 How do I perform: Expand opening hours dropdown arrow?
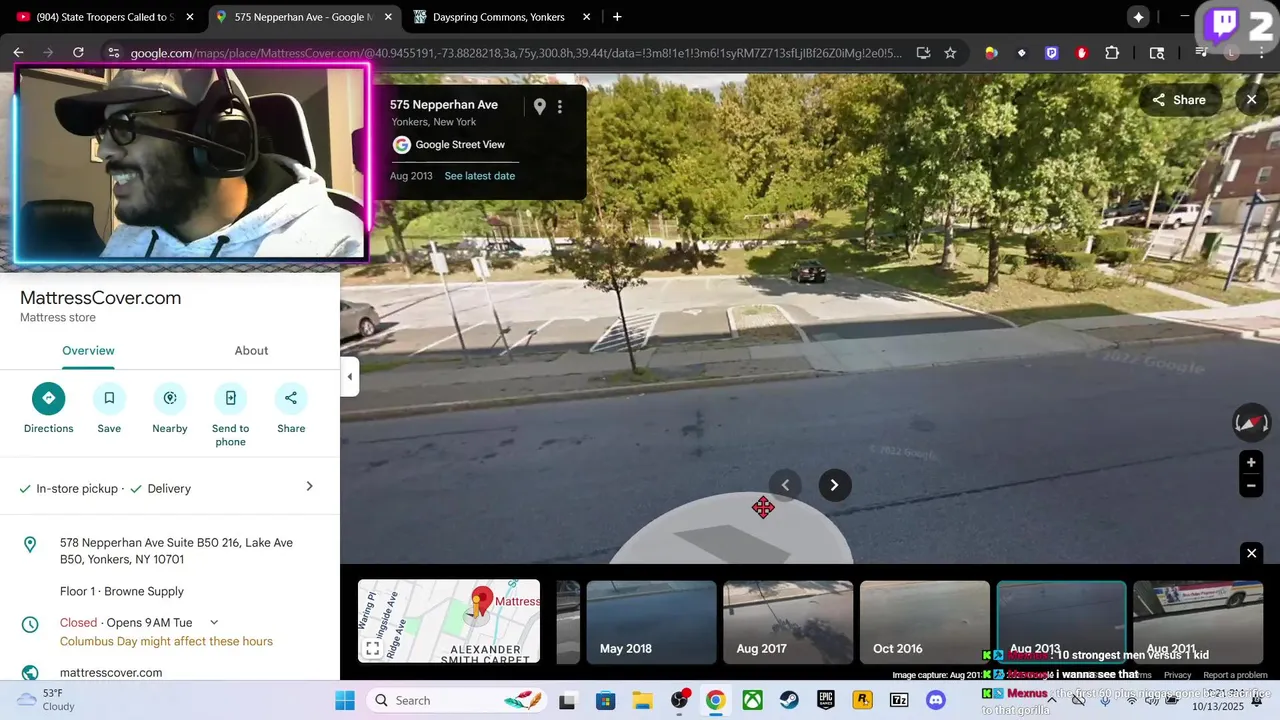click(x=214, y=622)
